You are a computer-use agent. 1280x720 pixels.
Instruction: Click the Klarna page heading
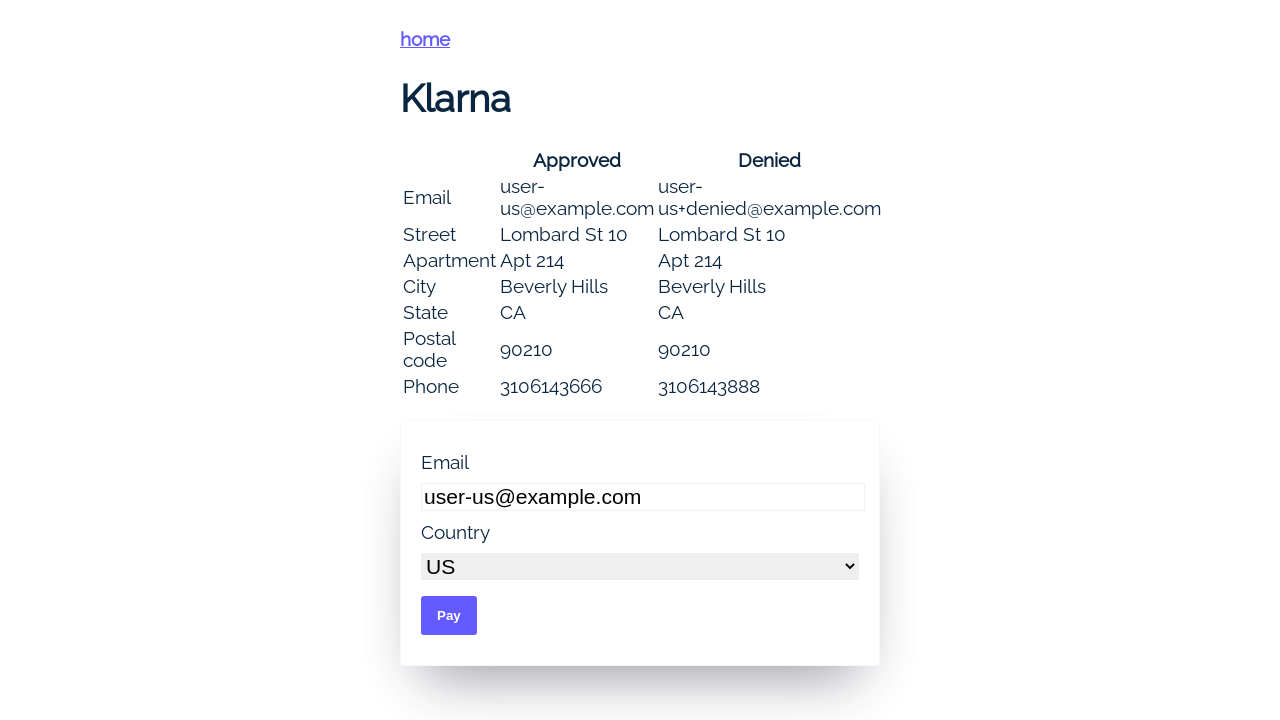click(x=455, y=98)
